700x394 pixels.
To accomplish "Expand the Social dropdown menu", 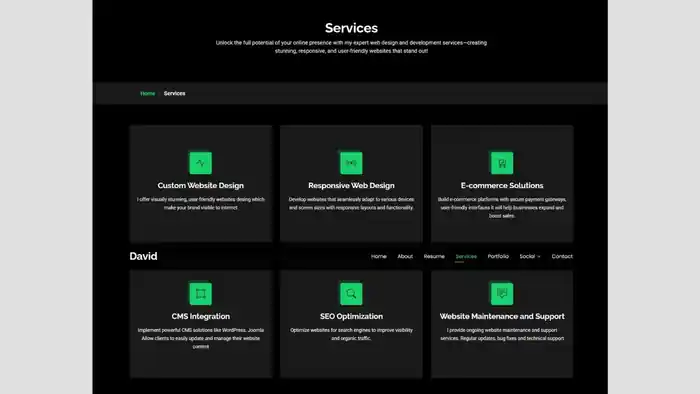I will pyautogui.click(x=530, y=256).
